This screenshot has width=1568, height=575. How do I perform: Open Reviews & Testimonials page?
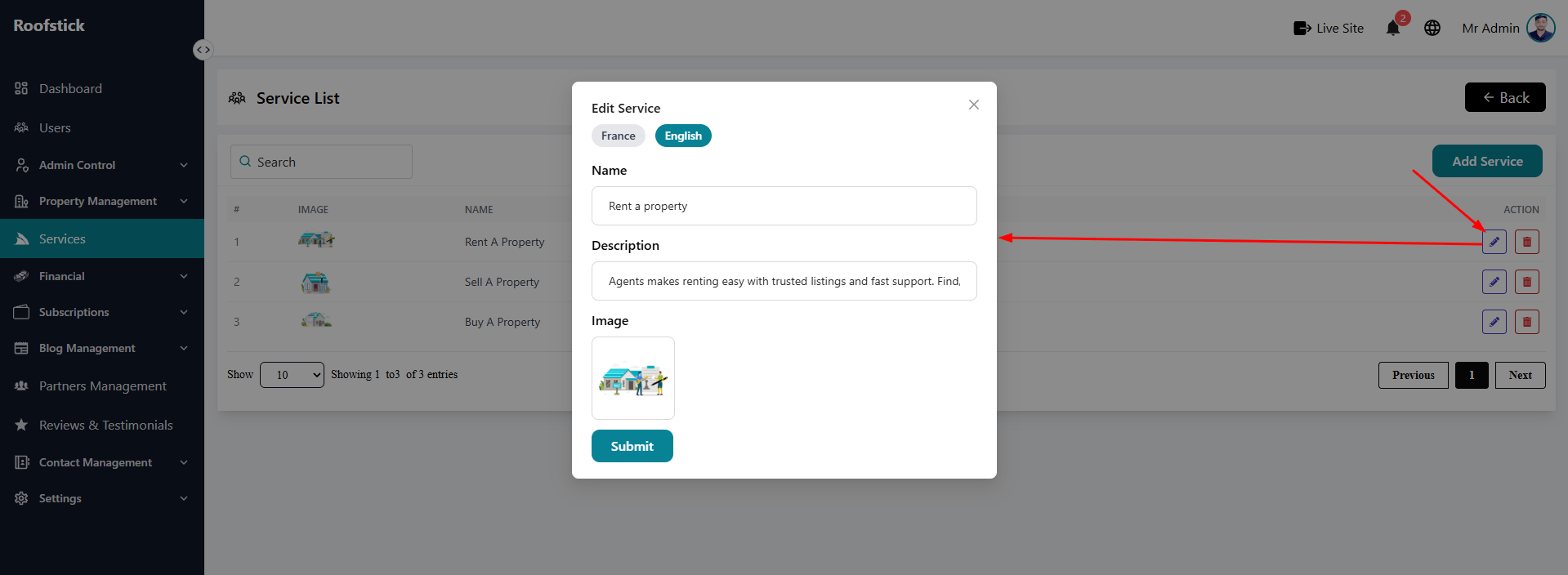102,425
